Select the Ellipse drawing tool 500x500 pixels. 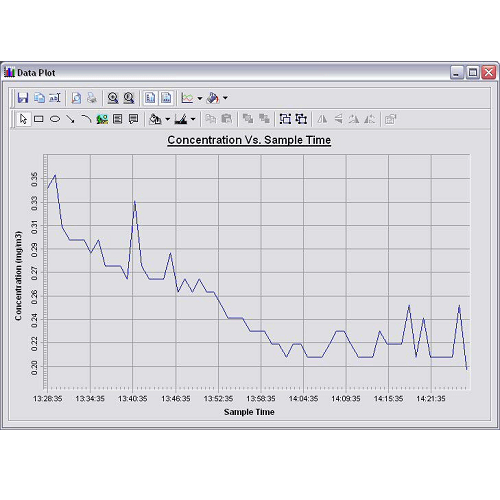[x=55, y=119]
